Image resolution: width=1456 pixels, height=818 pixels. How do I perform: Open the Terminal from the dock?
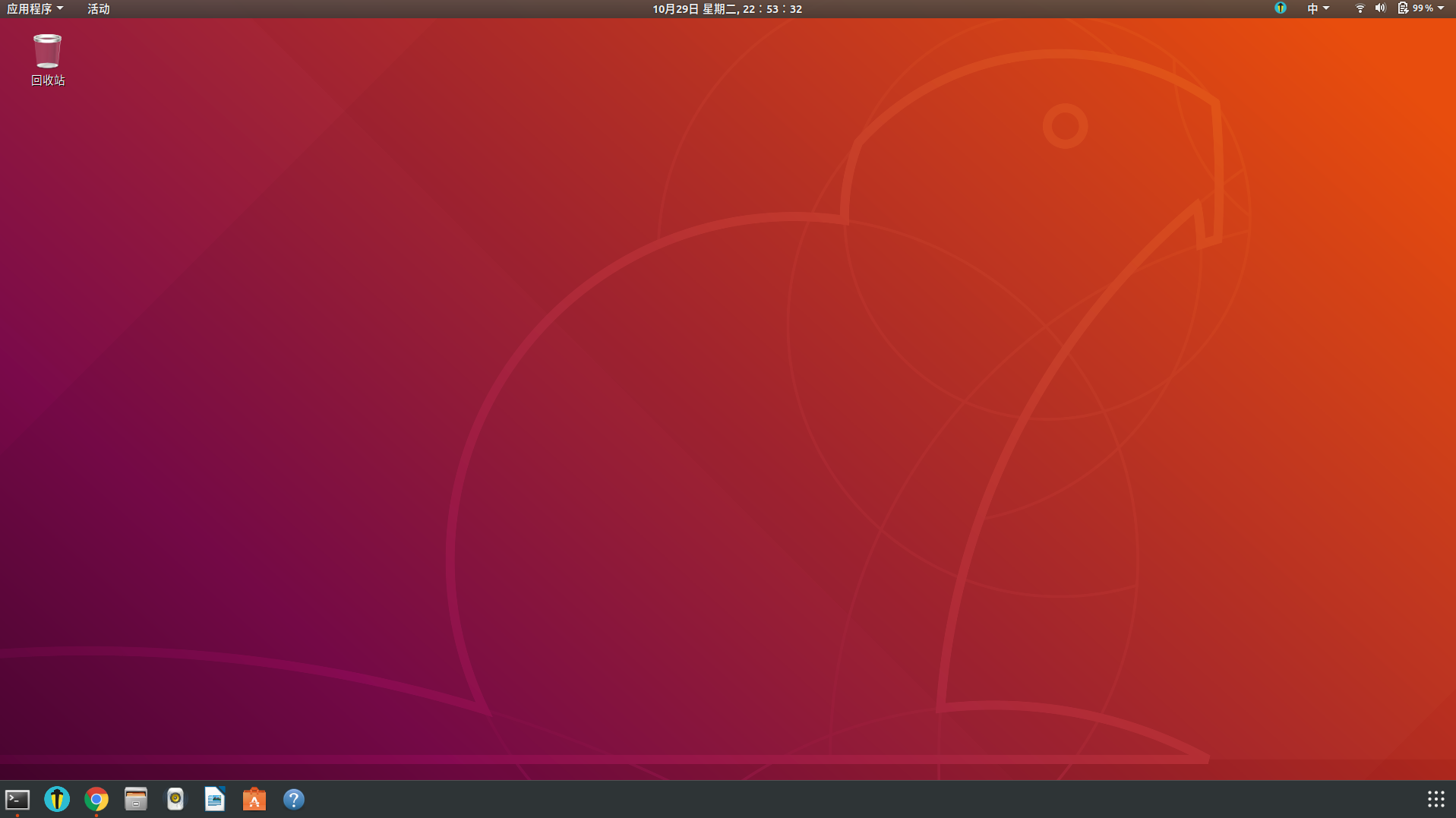pos(17,799)
